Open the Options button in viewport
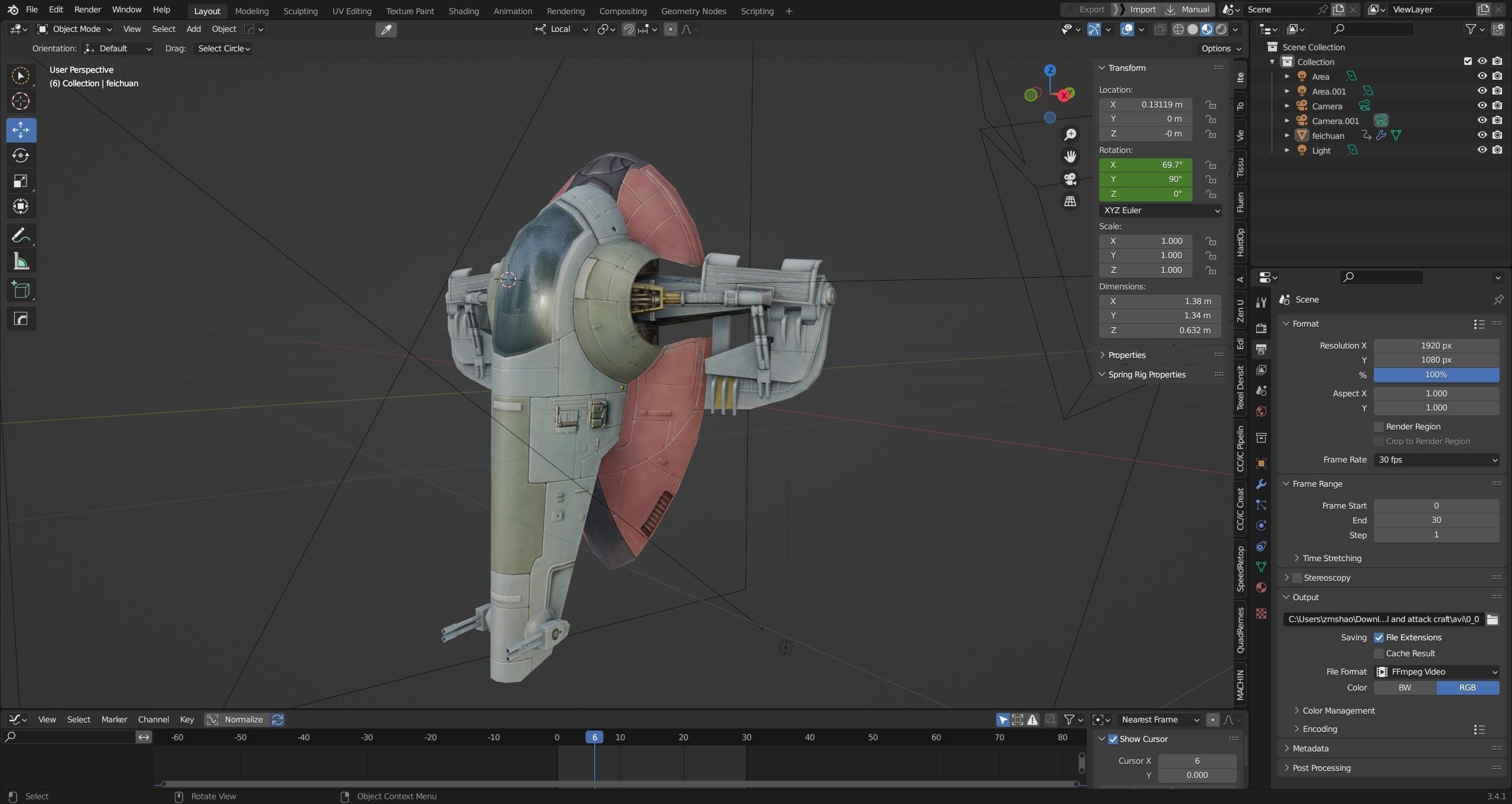The height and width of the screenshot is (804, 1512). (1220, 48)
